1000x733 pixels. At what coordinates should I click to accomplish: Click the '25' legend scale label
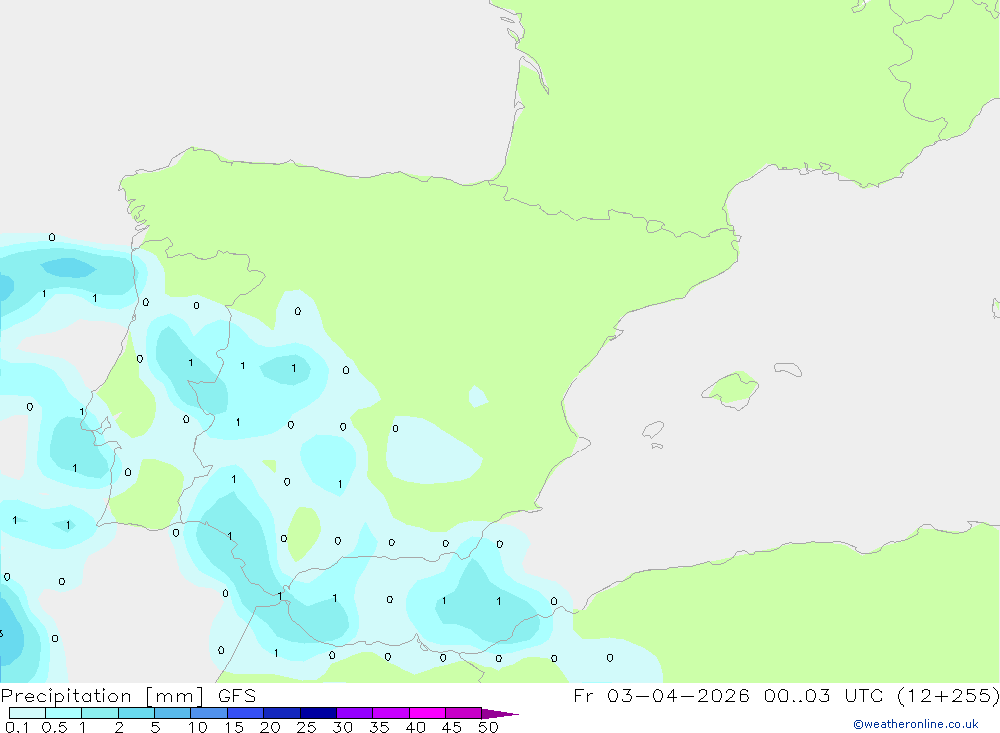point(307,727)
